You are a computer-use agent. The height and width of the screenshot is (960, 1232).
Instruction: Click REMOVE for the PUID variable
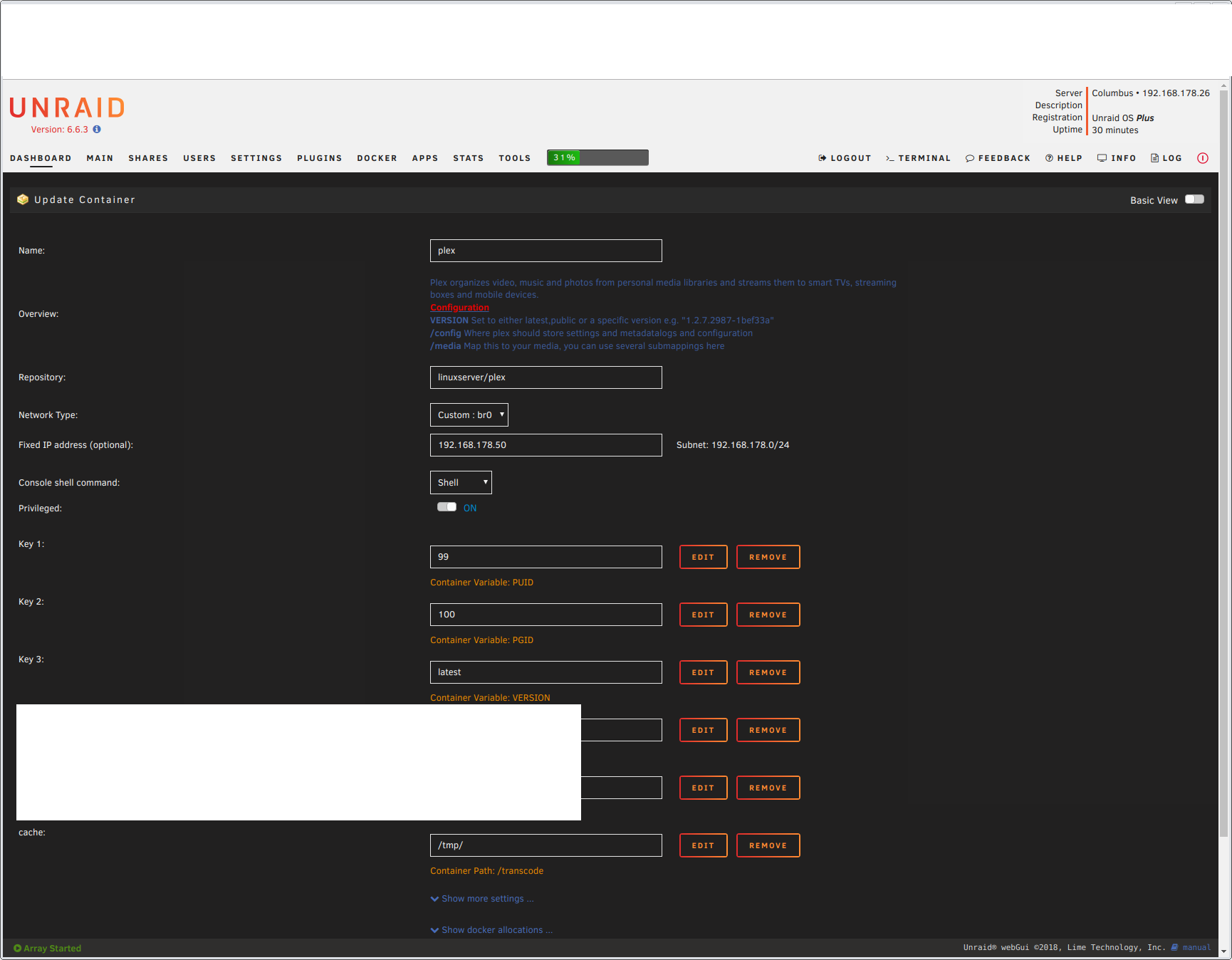coord(768,557)
